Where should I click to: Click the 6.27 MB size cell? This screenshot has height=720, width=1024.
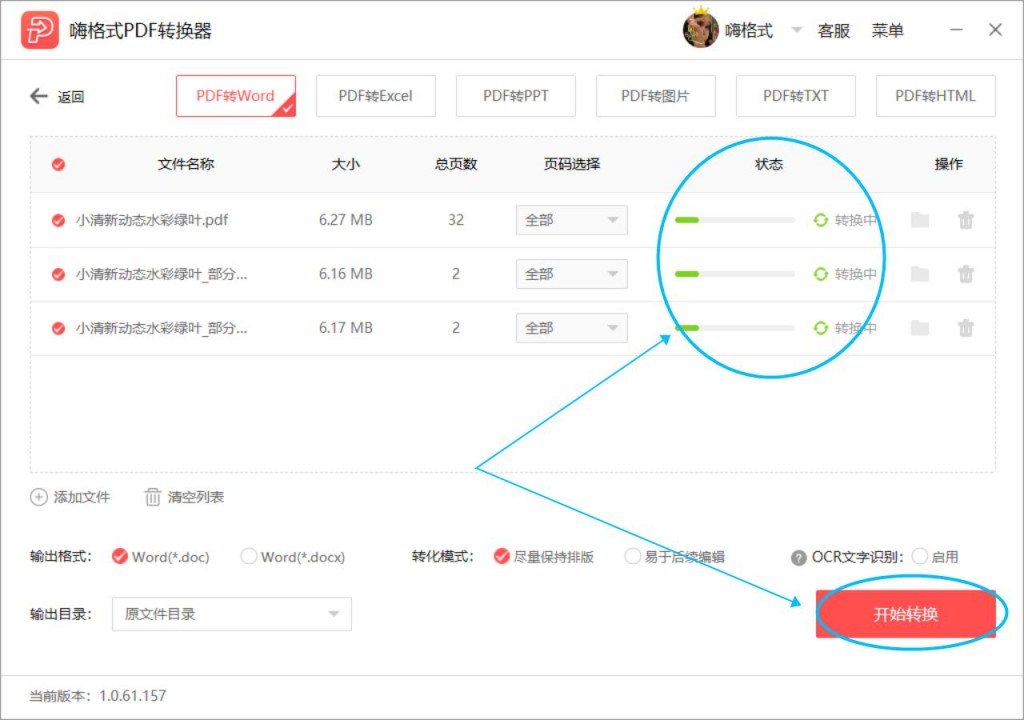coord(345,220)
